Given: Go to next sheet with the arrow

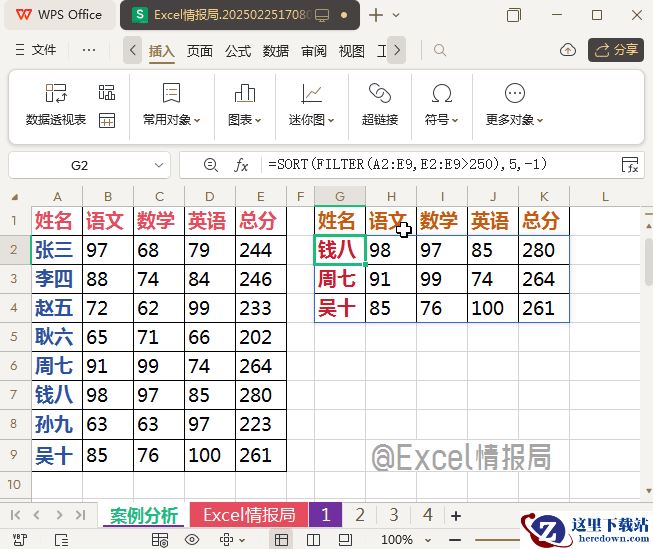Looking at the screenshot, I should [59, 515].
